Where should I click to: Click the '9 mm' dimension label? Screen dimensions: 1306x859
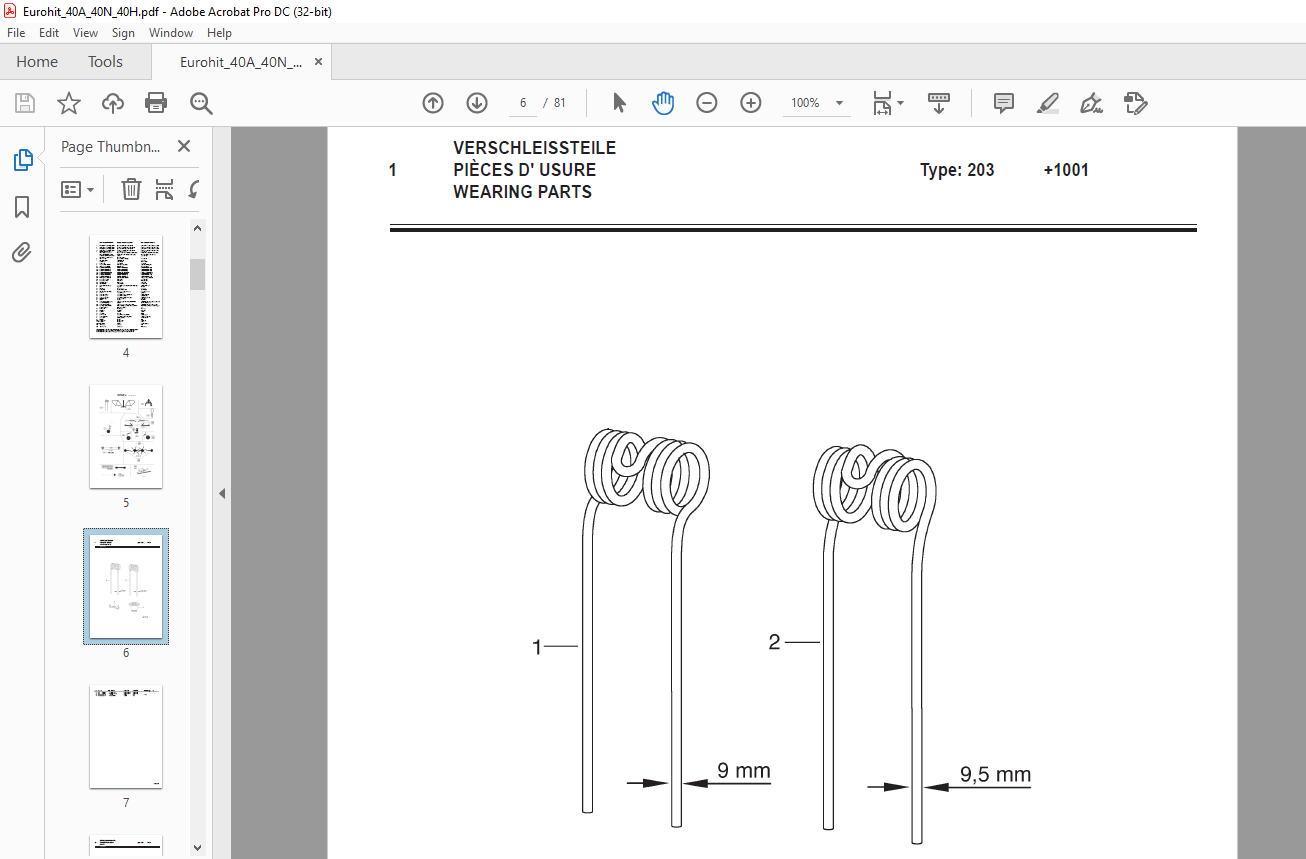click(744, 771)
